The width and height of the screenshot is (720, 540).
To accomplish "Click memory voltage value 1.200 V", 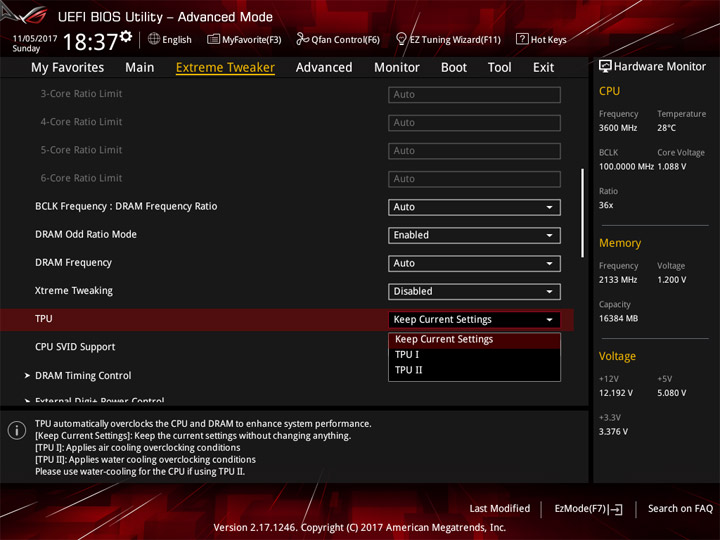I will pos(671,280).
